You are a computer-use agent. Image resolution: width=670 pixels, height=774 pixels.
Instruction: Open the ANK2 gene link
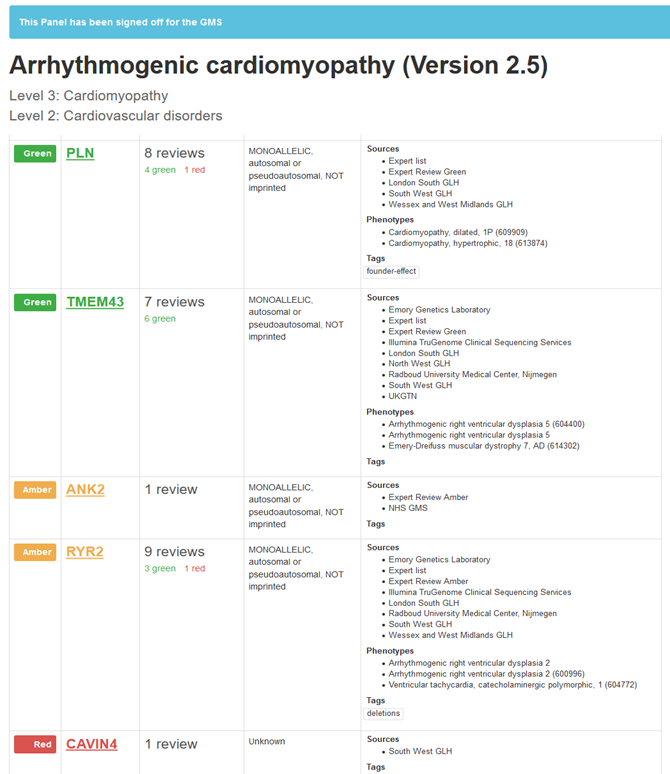pos(85,489)
